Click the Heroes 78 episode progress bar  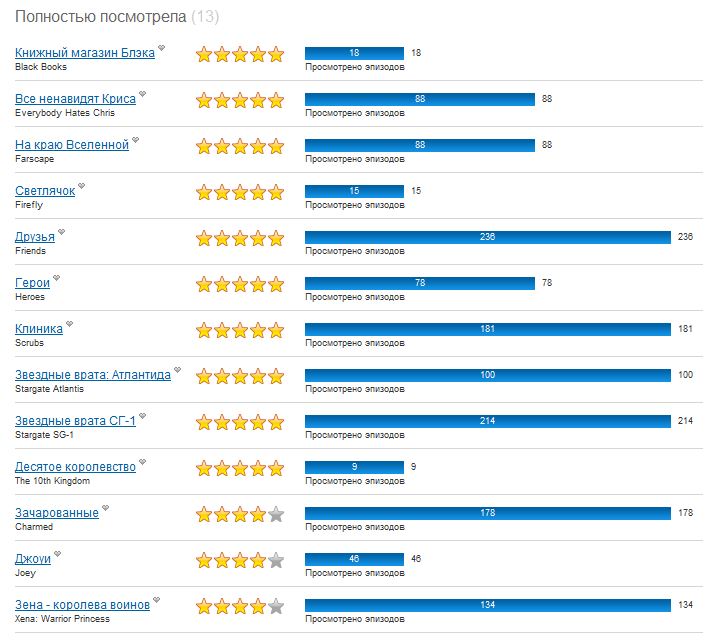pos(420,283)
